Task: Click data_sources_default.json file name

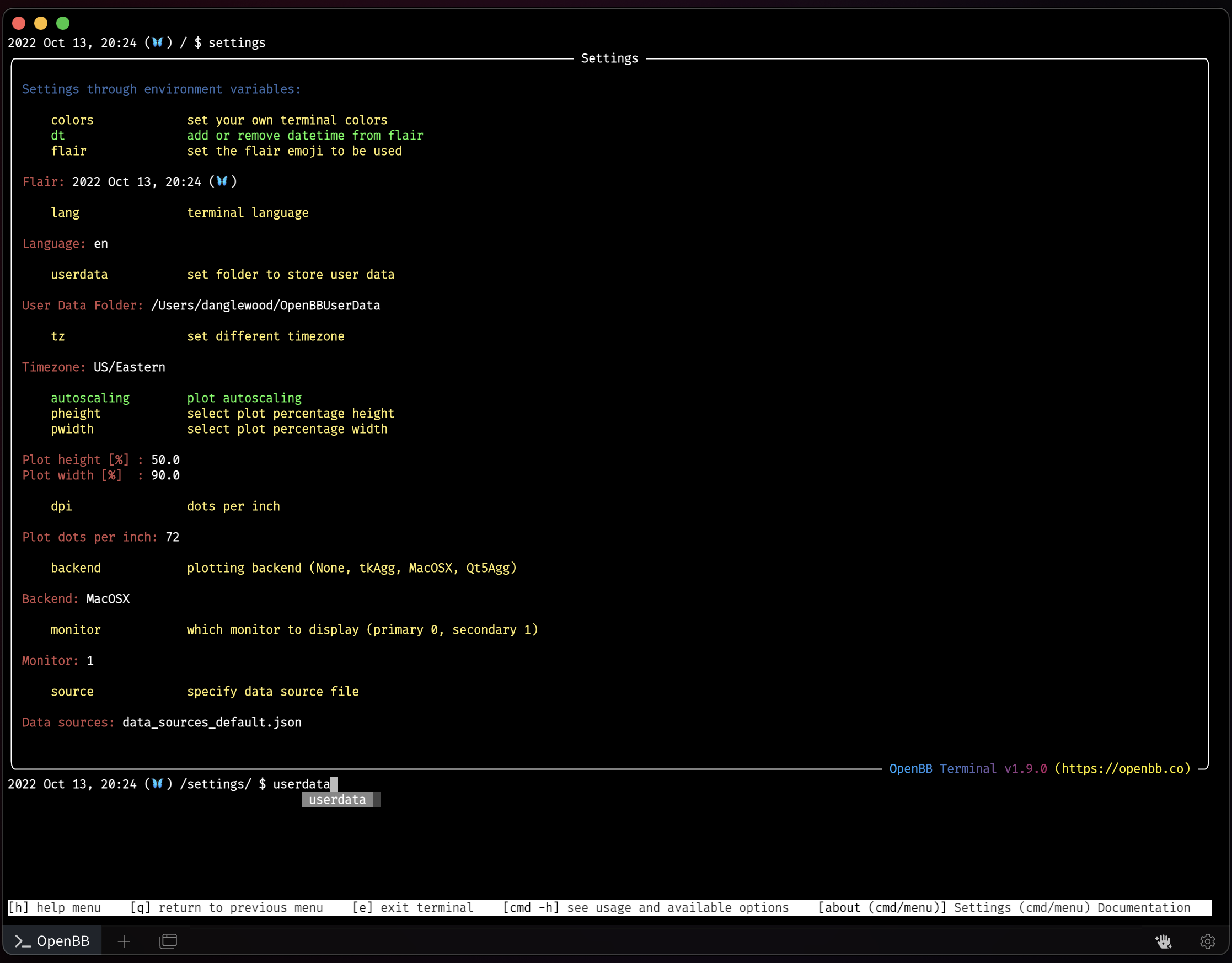Action: click(212, 723)
